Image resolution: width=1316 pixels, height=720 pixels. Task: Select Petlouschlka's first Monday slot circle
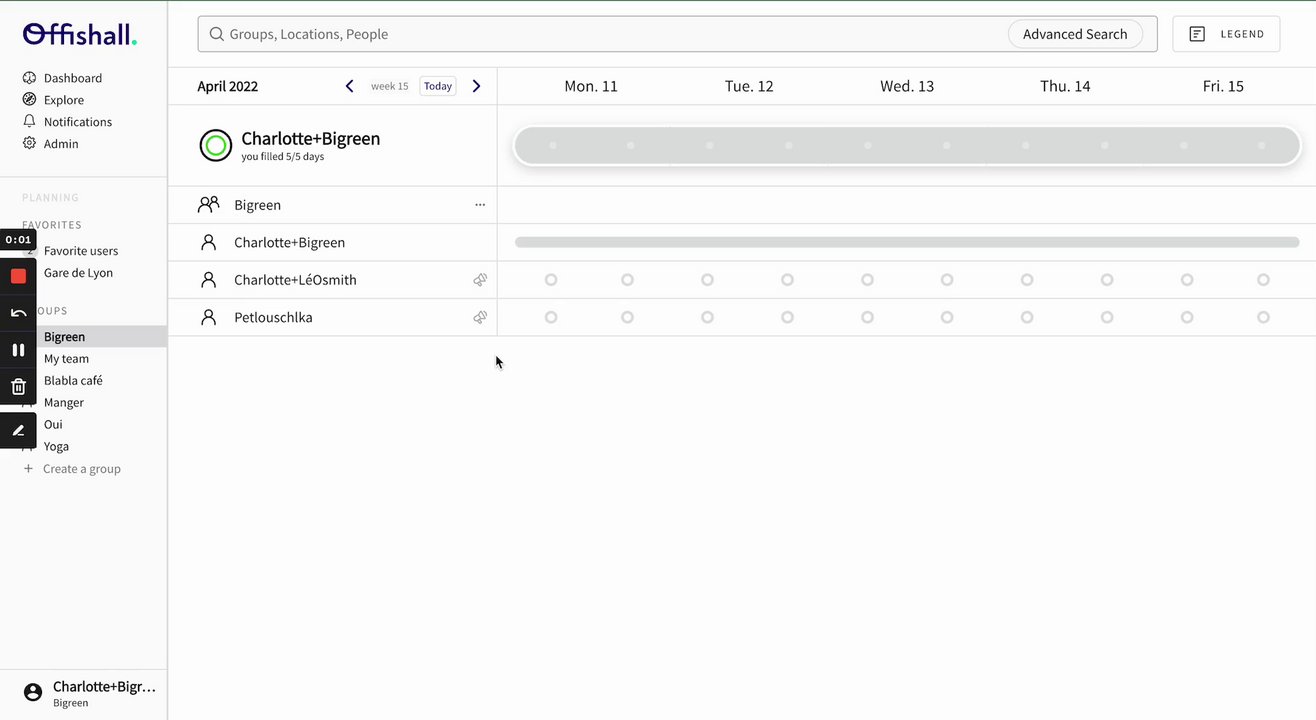coord(551,317)
